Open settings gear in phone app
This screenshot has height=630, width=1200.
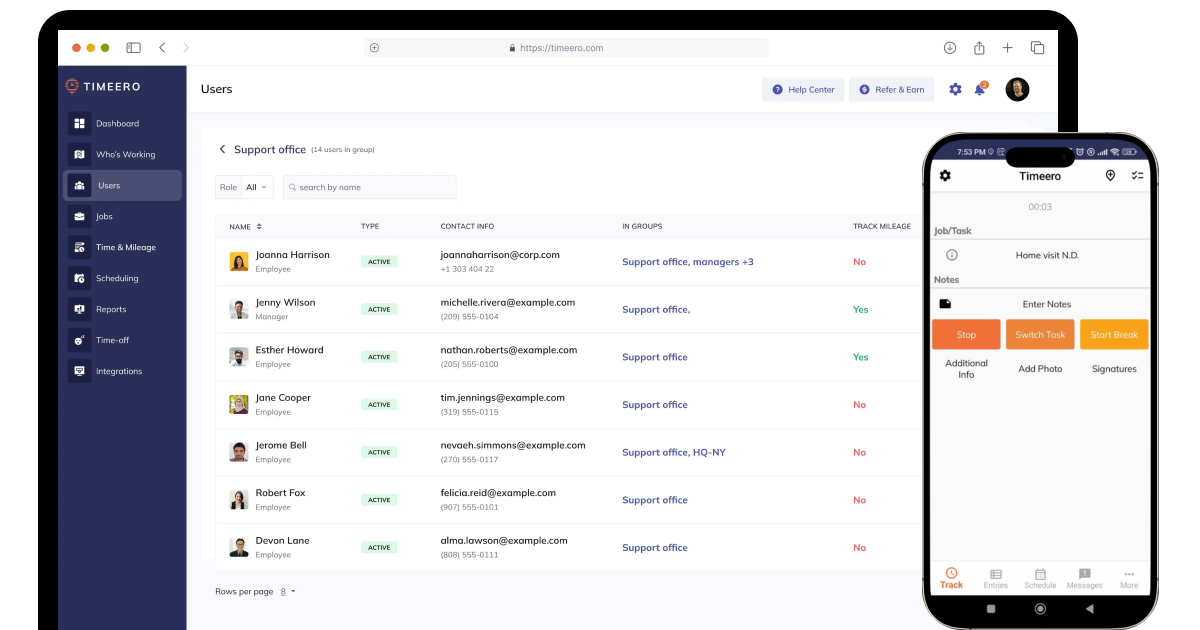coord(945,176)
